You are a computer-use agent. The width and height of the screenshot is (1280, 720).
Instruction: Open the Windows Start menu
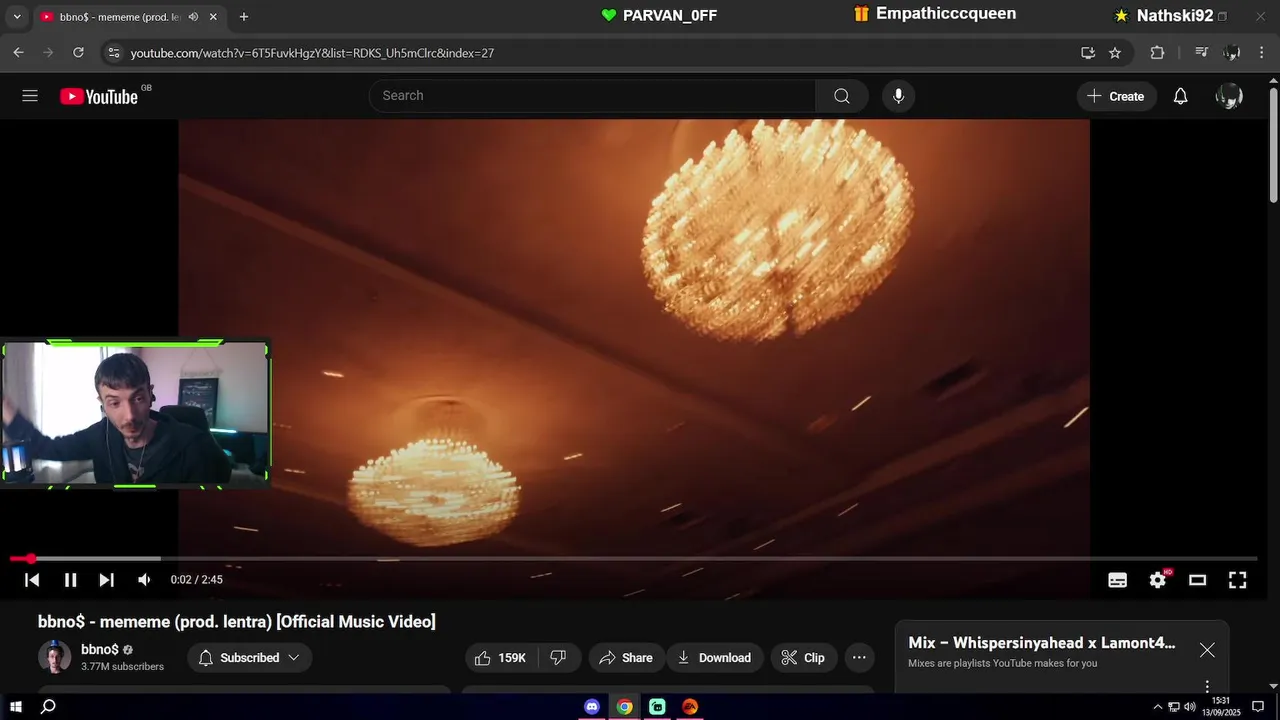click(16, 706)
